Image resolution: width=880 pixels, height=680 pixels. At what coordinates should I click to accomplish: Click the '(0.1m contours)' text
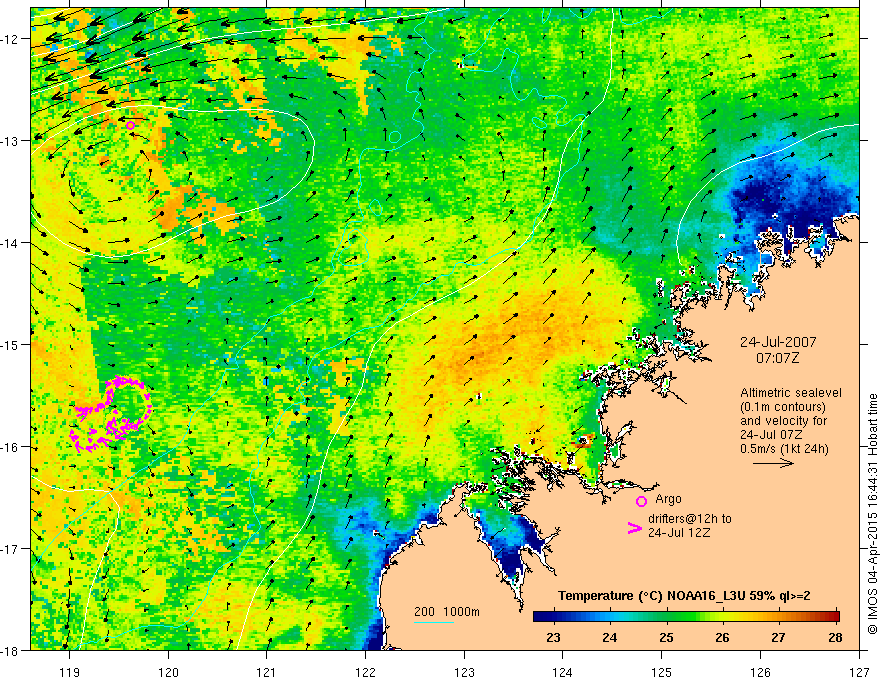point(783,407)
